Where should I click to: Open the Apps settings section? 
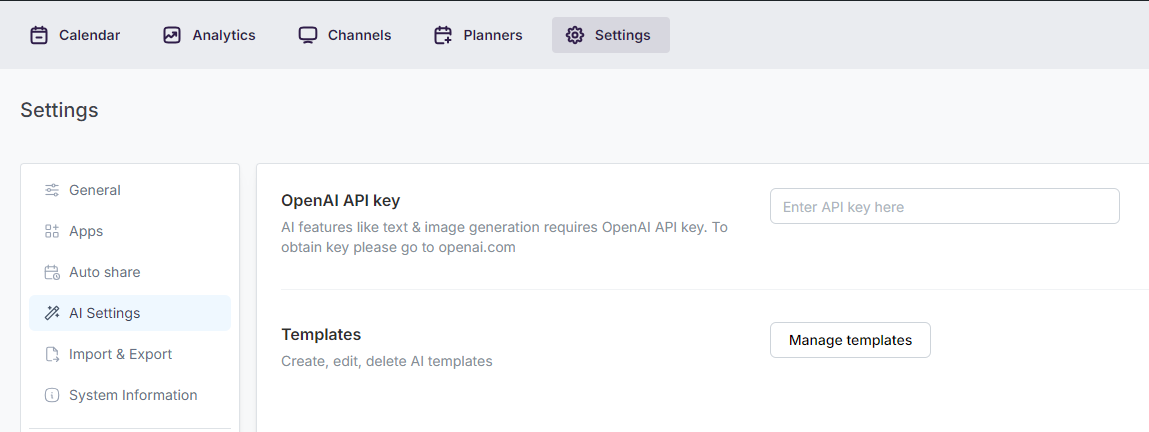click(130, 231)
